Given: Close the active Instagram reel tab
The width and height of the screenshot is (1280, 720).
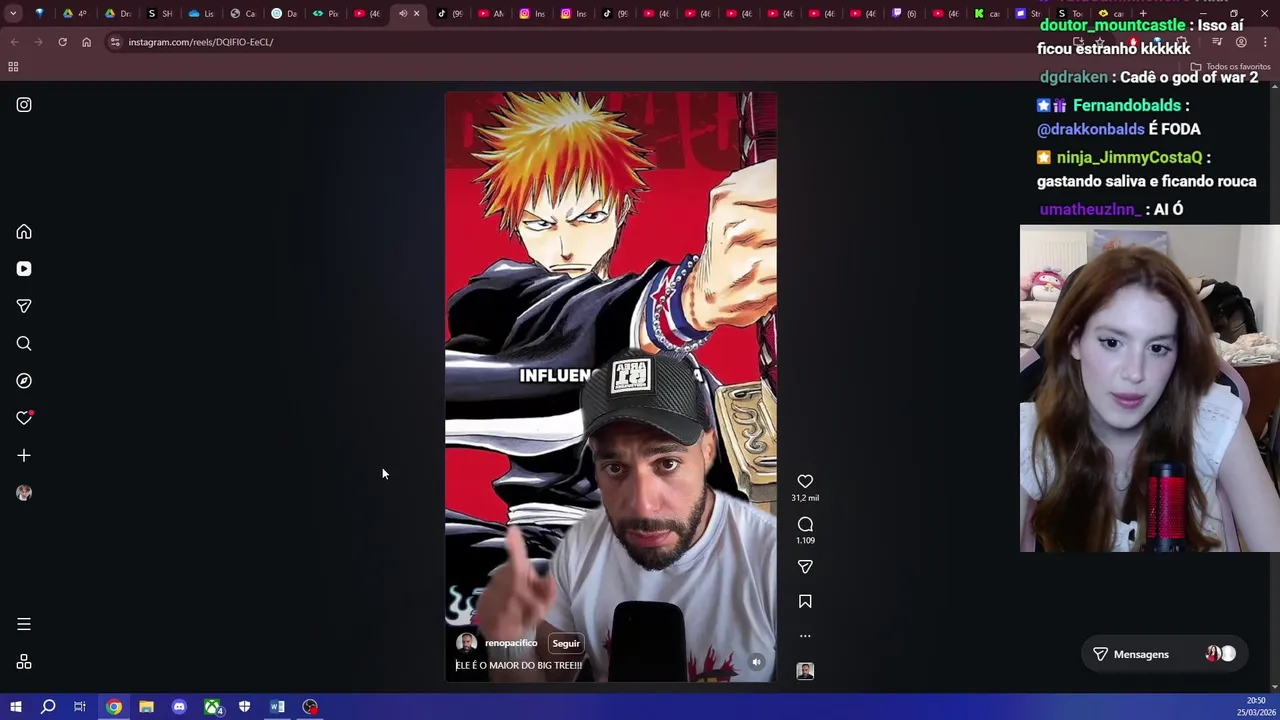Looking at the screenshot, I should tap(416, 13).
